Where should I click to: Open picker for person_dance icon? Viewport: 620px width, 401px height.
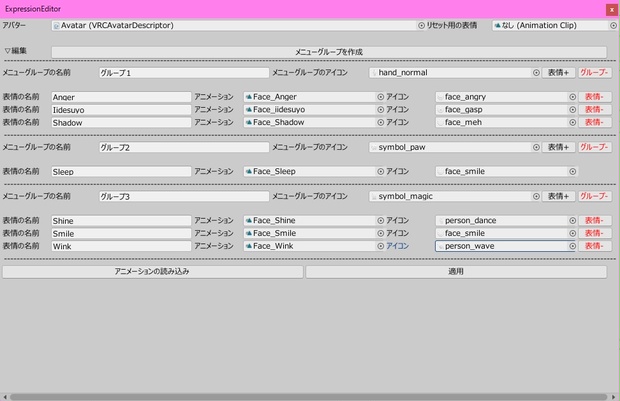click(x=573, y=221)
